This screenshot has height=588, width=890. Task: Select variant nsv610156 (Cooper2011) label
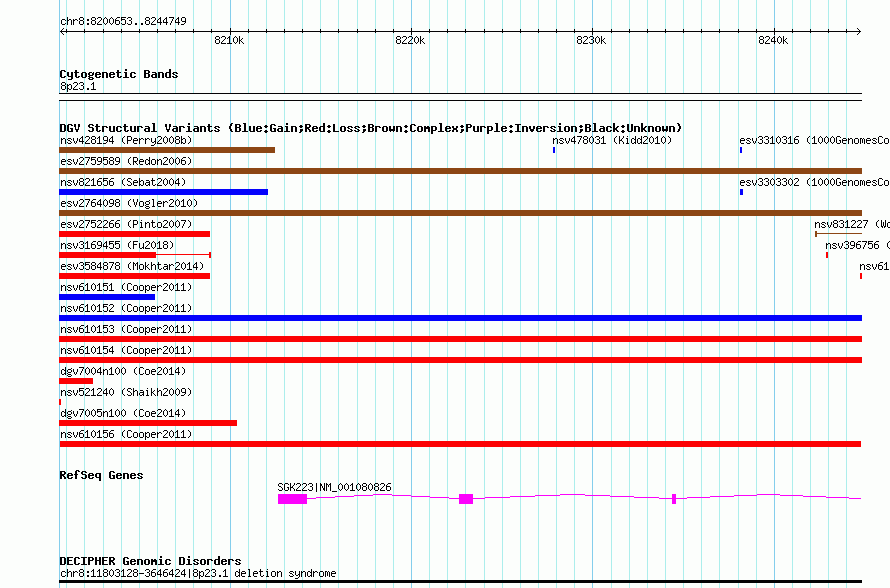(126, 434)
